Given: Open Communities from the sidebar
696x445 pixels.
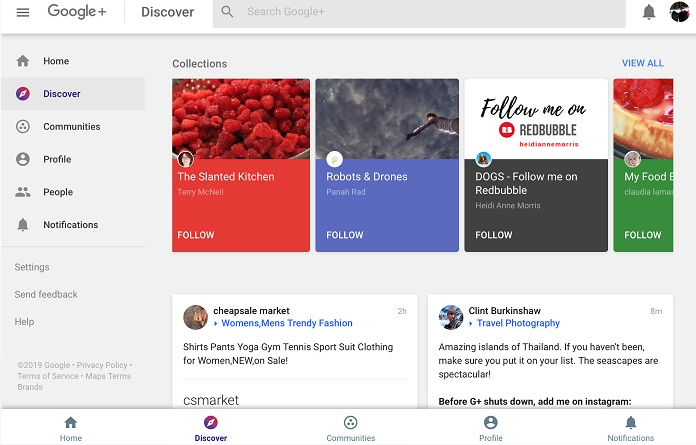Looking at the screenshot, I should coord(73,126).
